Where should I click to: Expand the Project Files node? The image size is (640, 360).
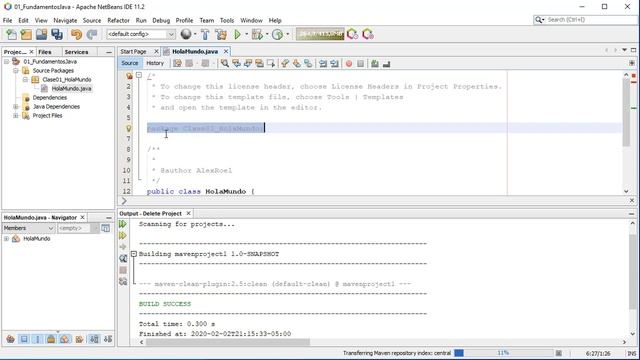pos(16,116)
